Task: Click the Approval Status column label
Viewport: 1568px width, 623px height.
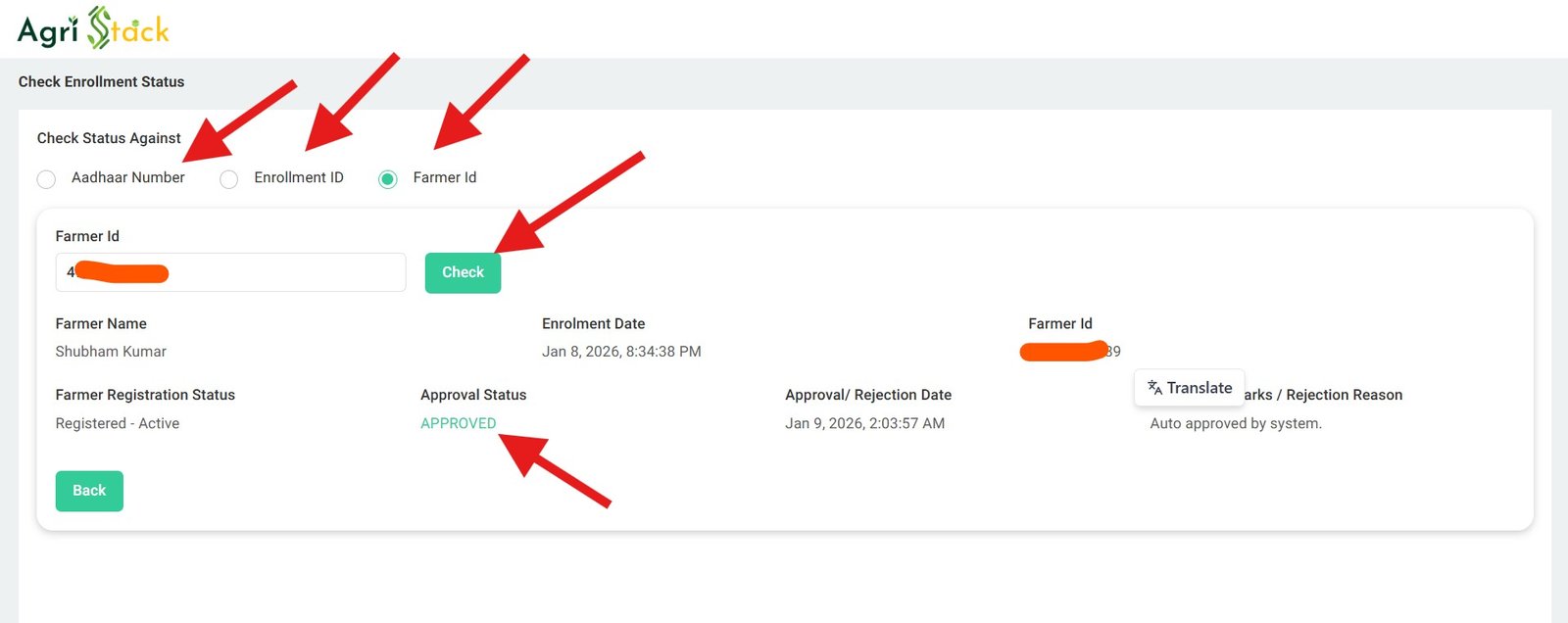Action: coord(473,395)
